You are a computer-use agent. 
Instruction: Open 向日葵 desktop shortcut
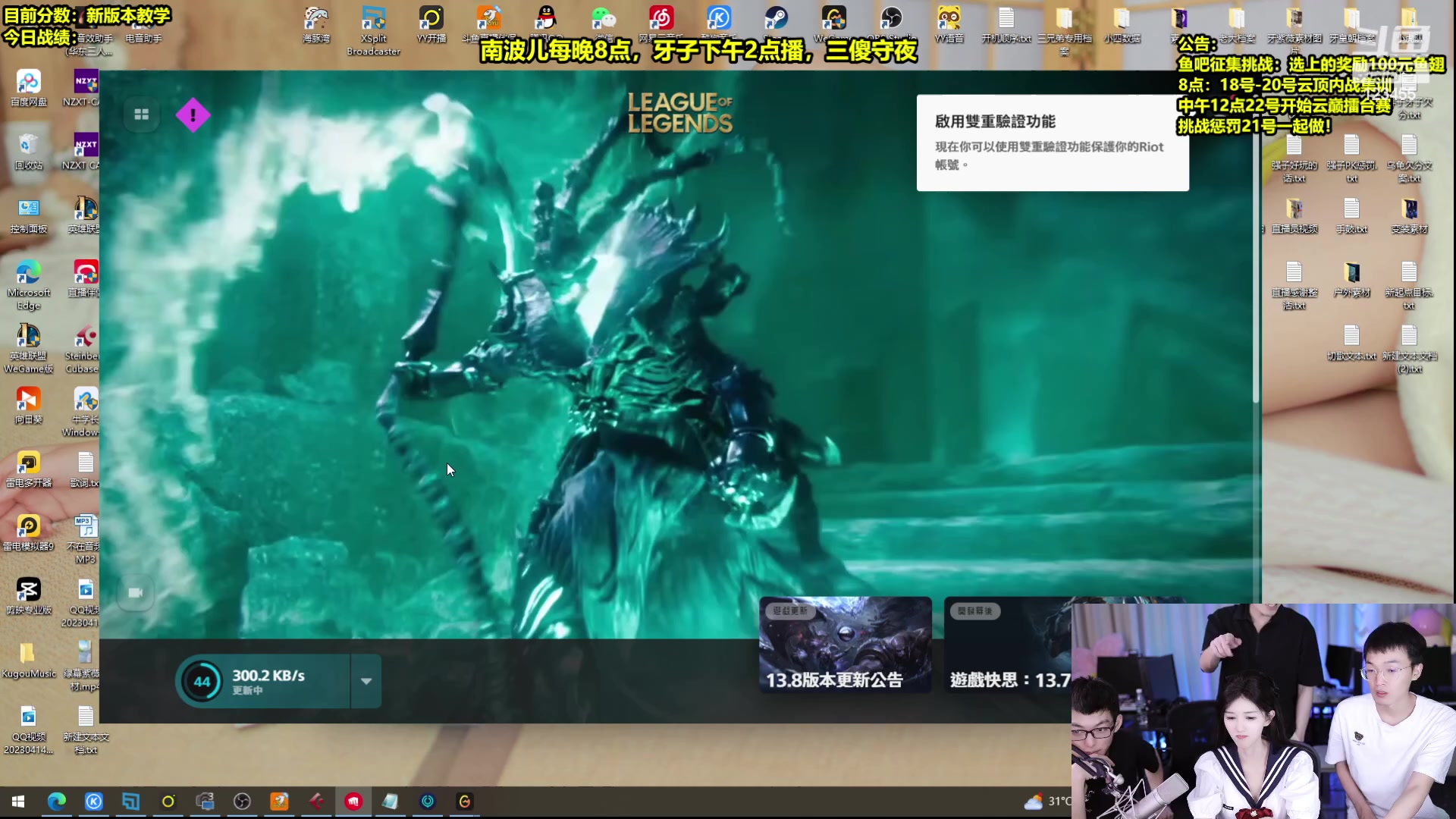pos(29,406)
